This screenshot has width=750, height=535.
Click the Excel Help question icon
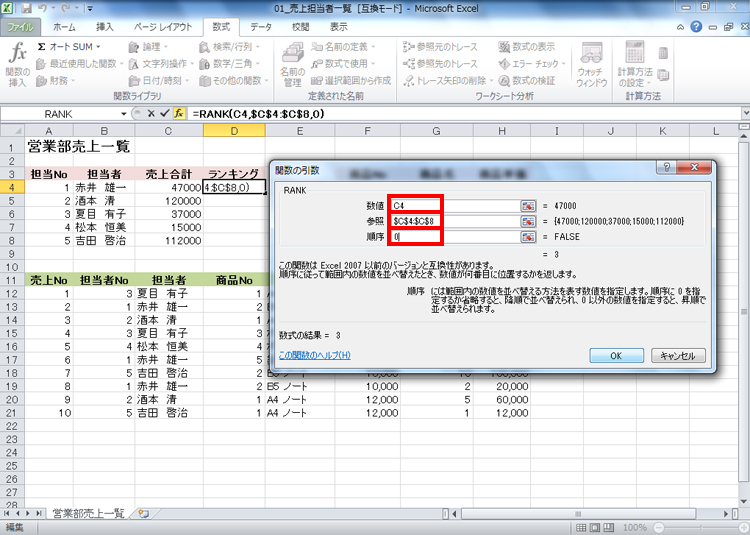coord(696,27)
